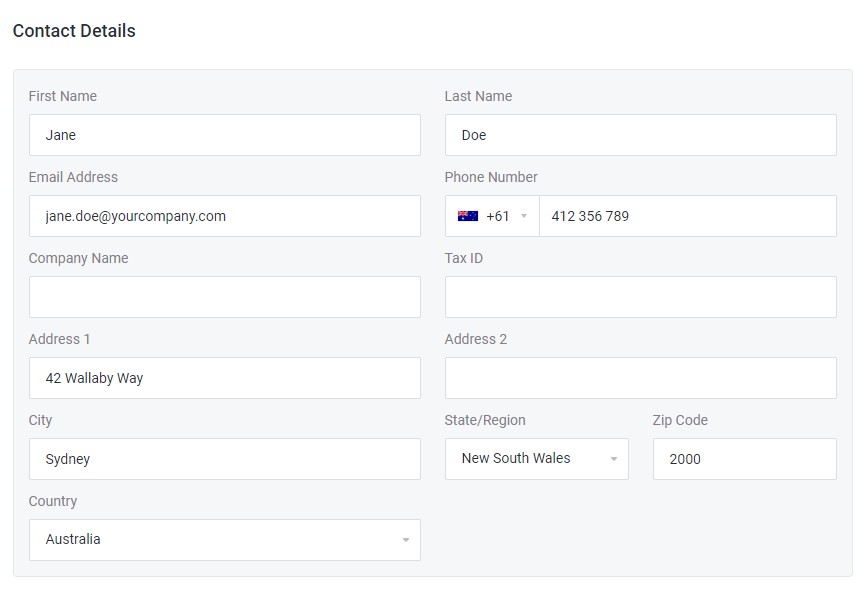Click the empty Address 2 field
The height and width of the screenshot is (601, 866).
(x=640, y=378)
